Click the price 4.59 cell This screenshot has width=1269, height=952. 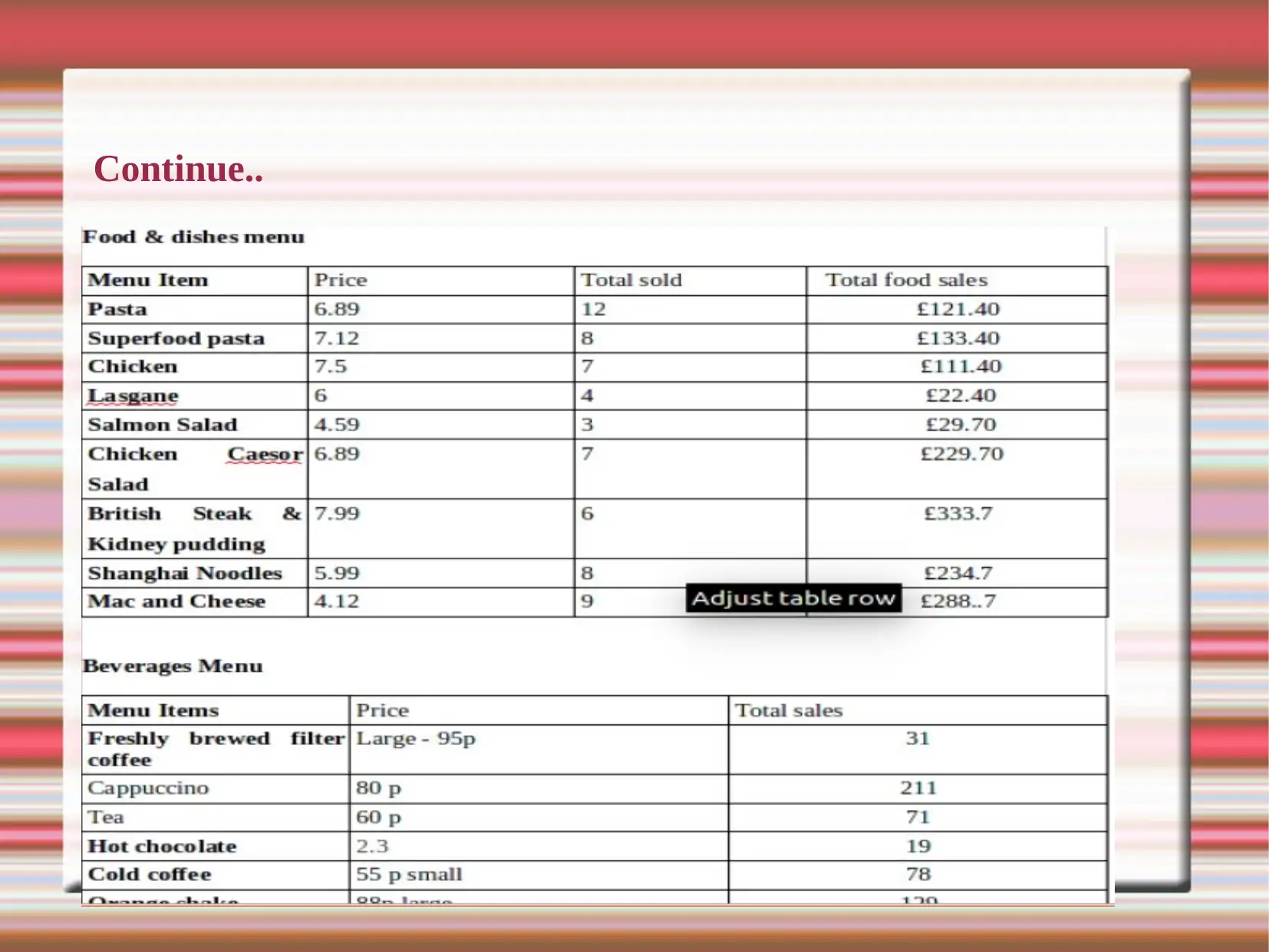click(x=441, y=425)
